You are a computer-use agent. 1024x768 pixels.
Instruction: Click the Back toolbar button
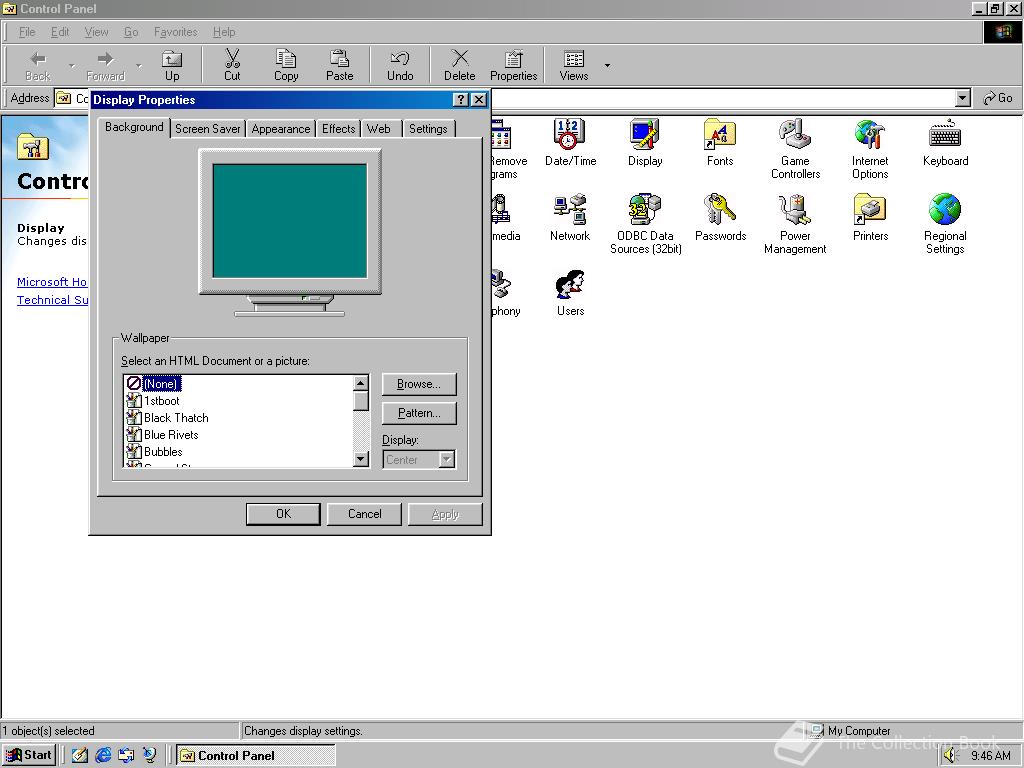(38, 65)
